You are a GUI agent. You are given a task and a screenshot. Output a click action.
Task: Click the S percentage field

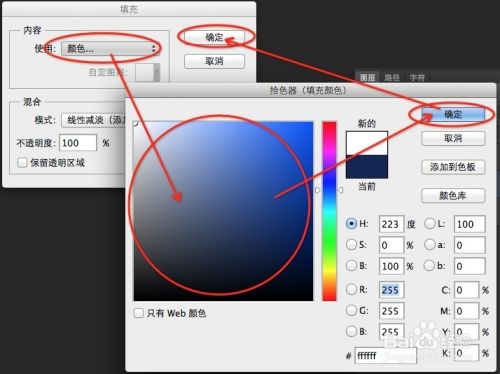point(391,245)
